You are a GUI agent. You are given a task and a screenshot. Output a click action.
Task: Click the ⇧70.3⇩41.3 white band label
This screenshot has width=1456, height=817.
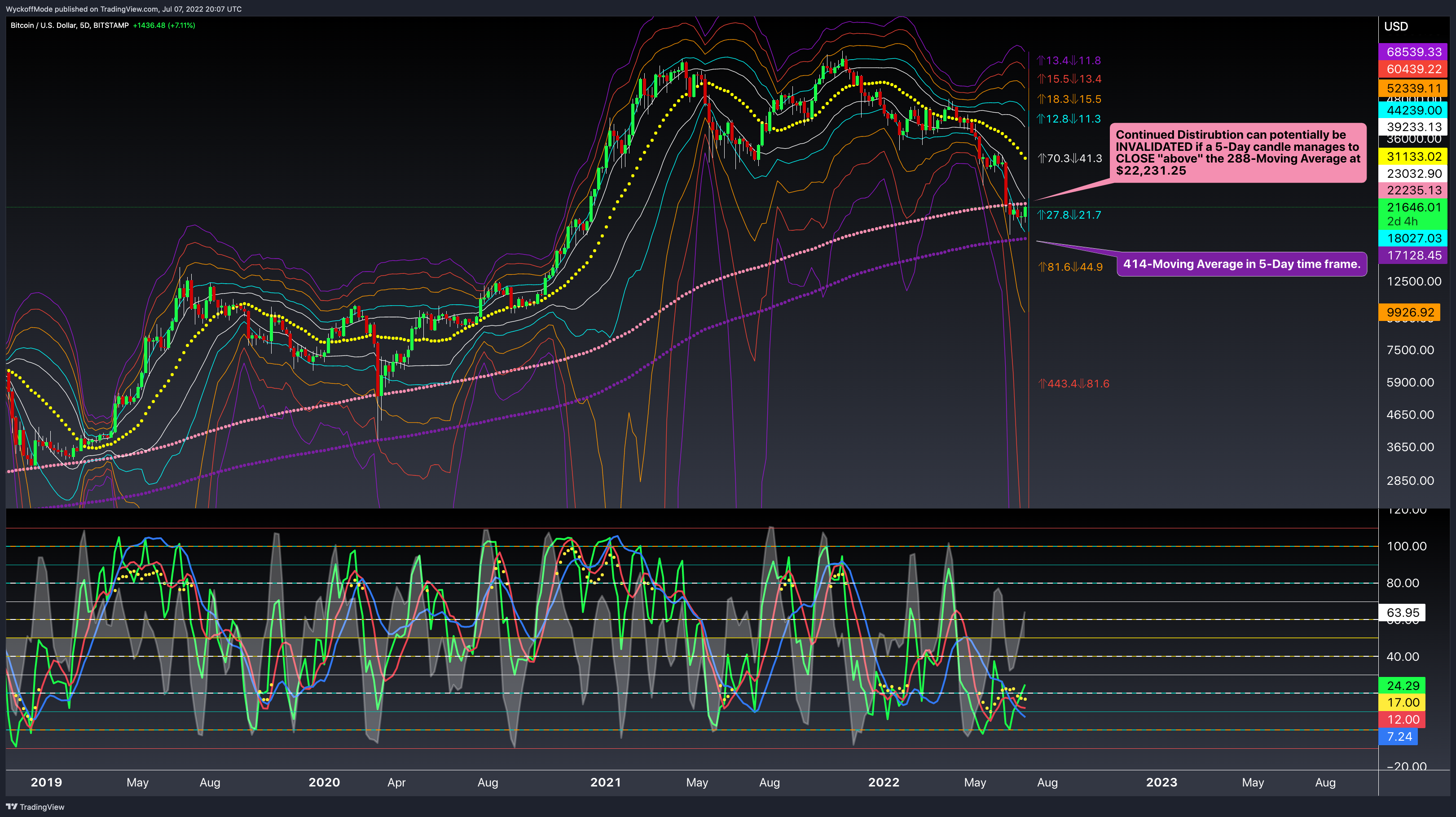(1069, 158)
